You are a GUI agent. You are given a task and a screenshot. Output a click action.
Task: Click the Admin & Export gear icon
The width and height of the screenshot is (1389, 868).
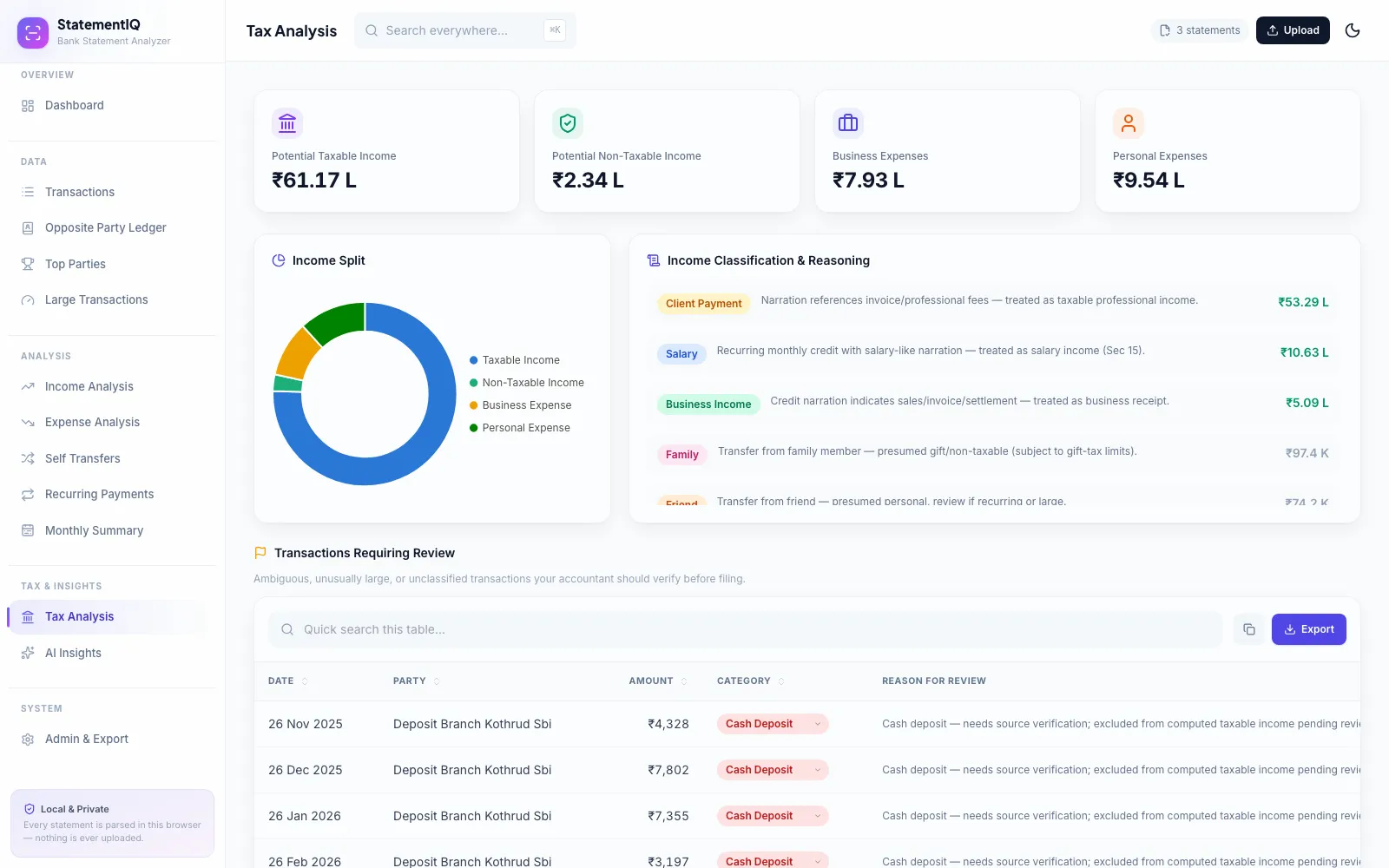[28, 740]
